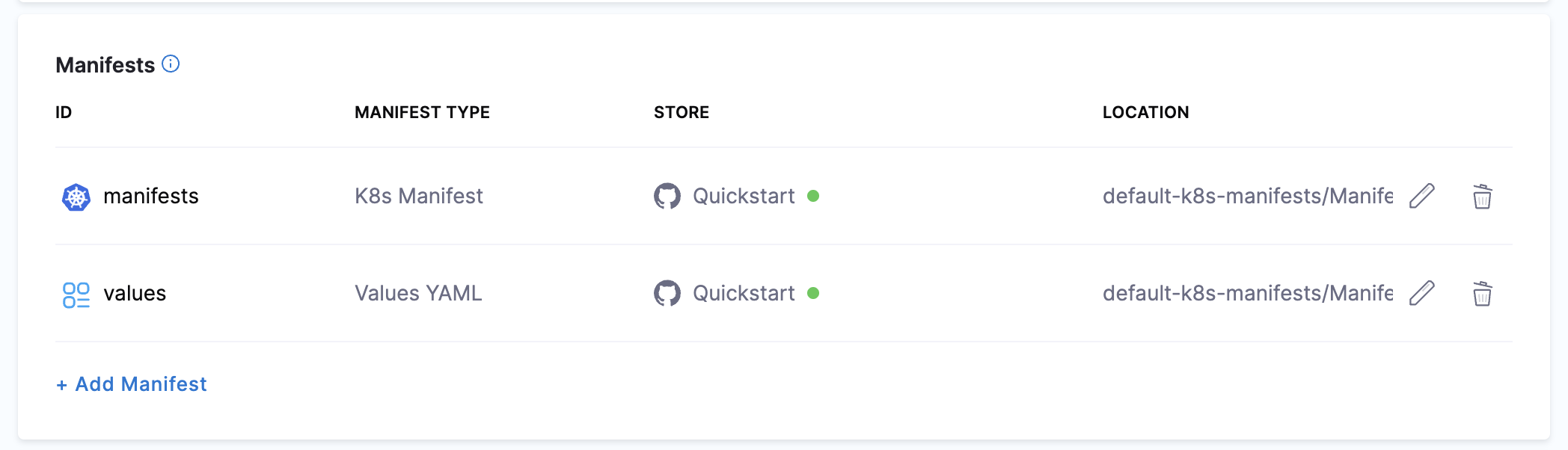Edit the values row with pencil icon
Screen dimensions: 1568x450
[x=1421, y=293]
